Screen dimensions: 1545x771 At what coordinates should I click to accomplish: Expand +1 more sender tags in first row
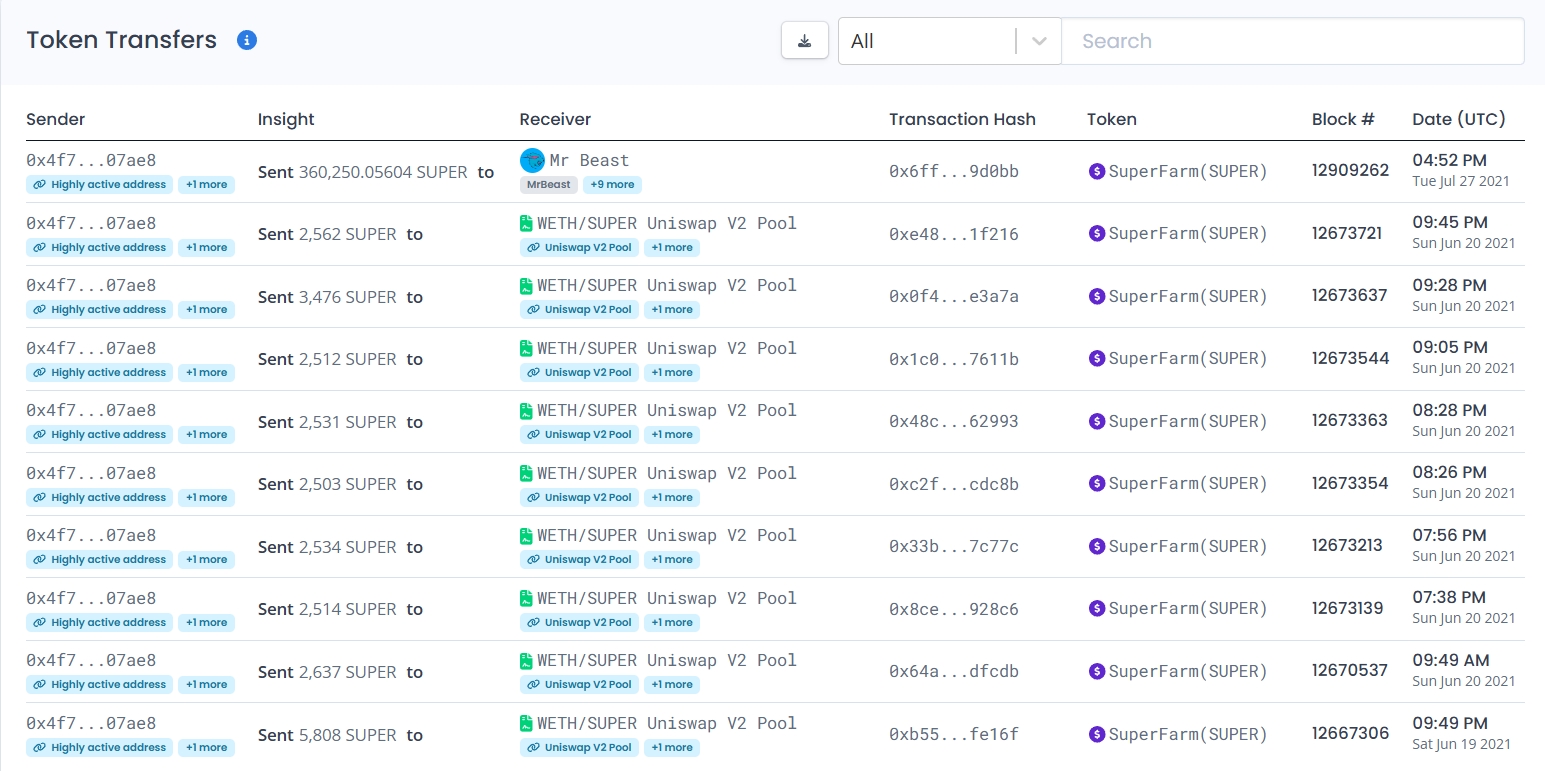pos(206,185)
